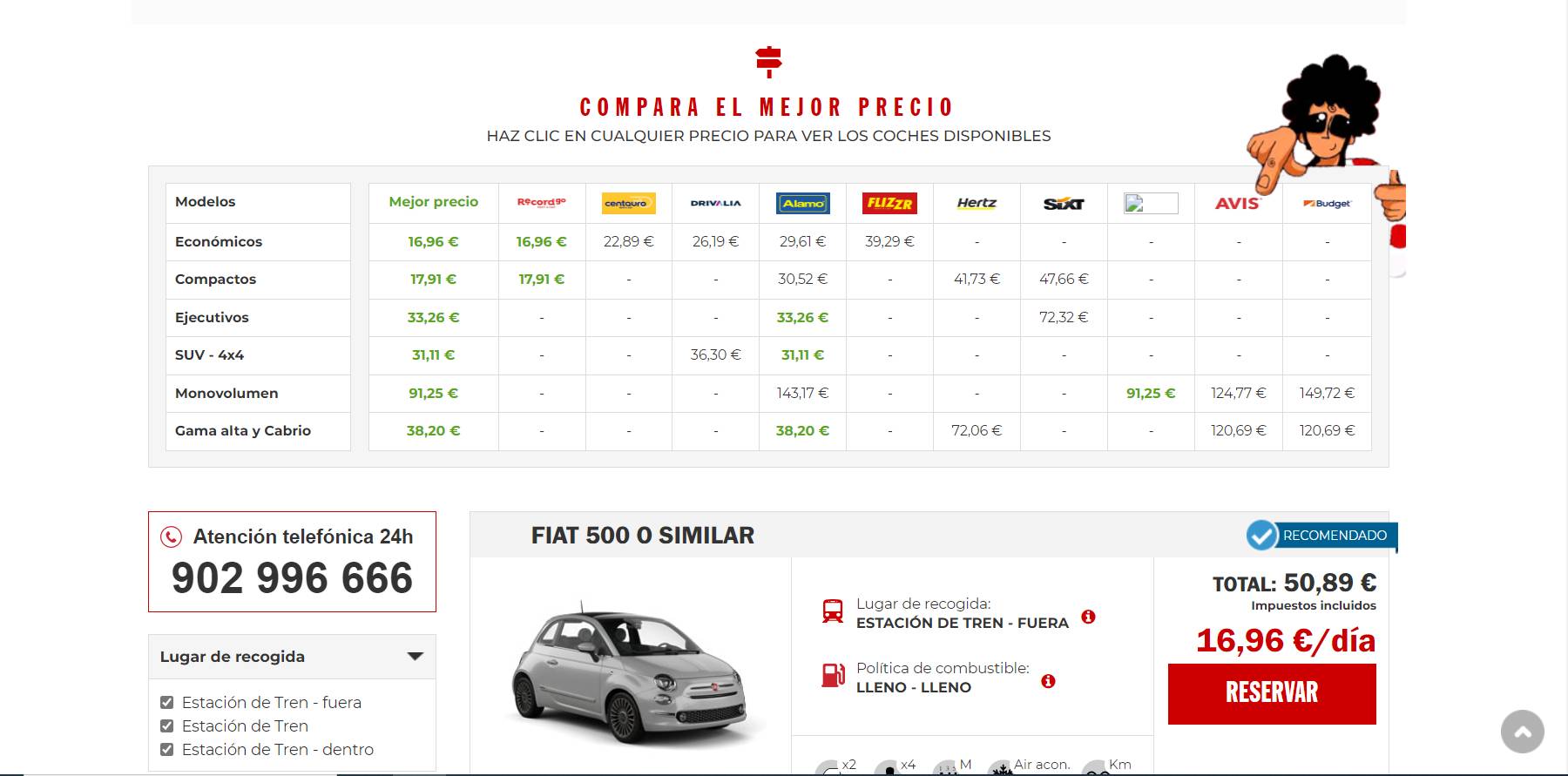Select Alamo SUV - 4x4 price 31,11 €

click(x=802, y=355)
